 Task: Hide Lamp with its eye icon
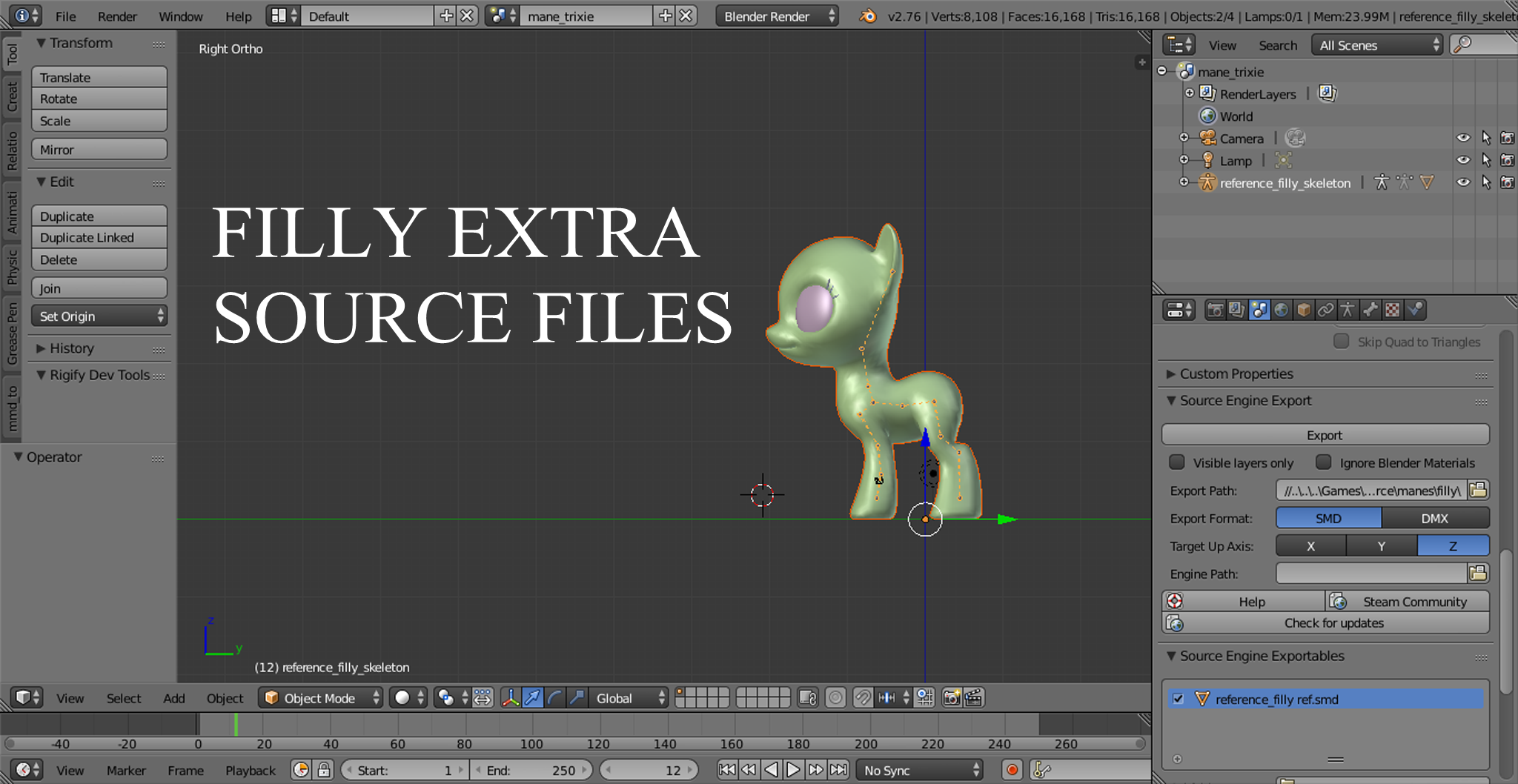coord(1463,160)
